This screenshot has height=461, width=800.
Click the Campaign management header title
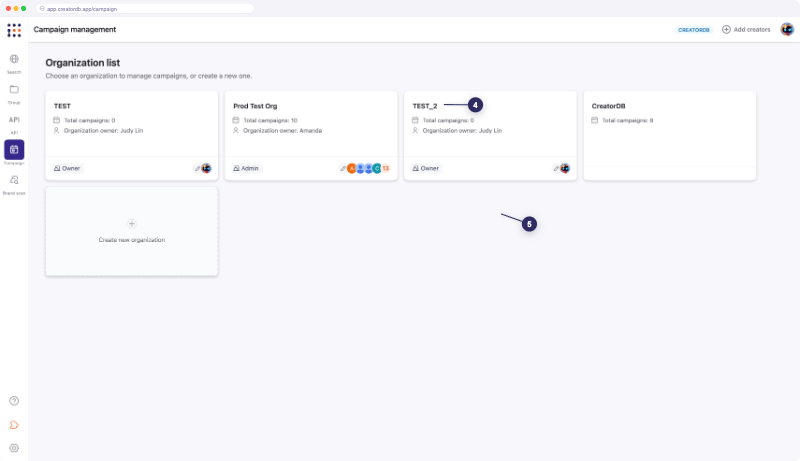click(75, 30)
